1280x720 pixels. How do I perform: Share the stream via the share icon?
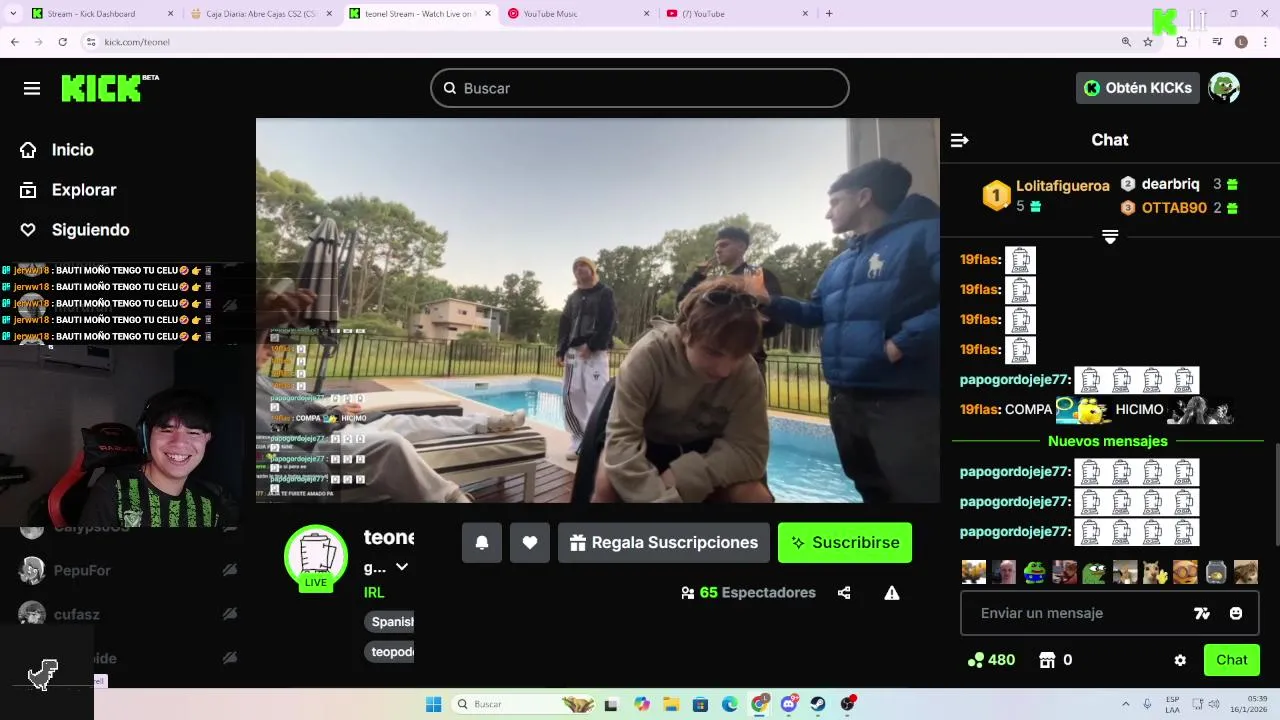tap(844, 593)
